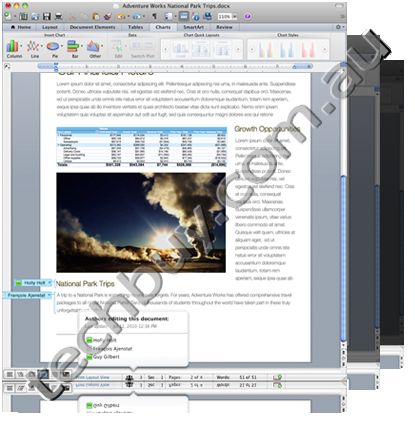Insert a Pie chart
The height and width of the screenshot is (430, 415).
(x=54, y=49)
